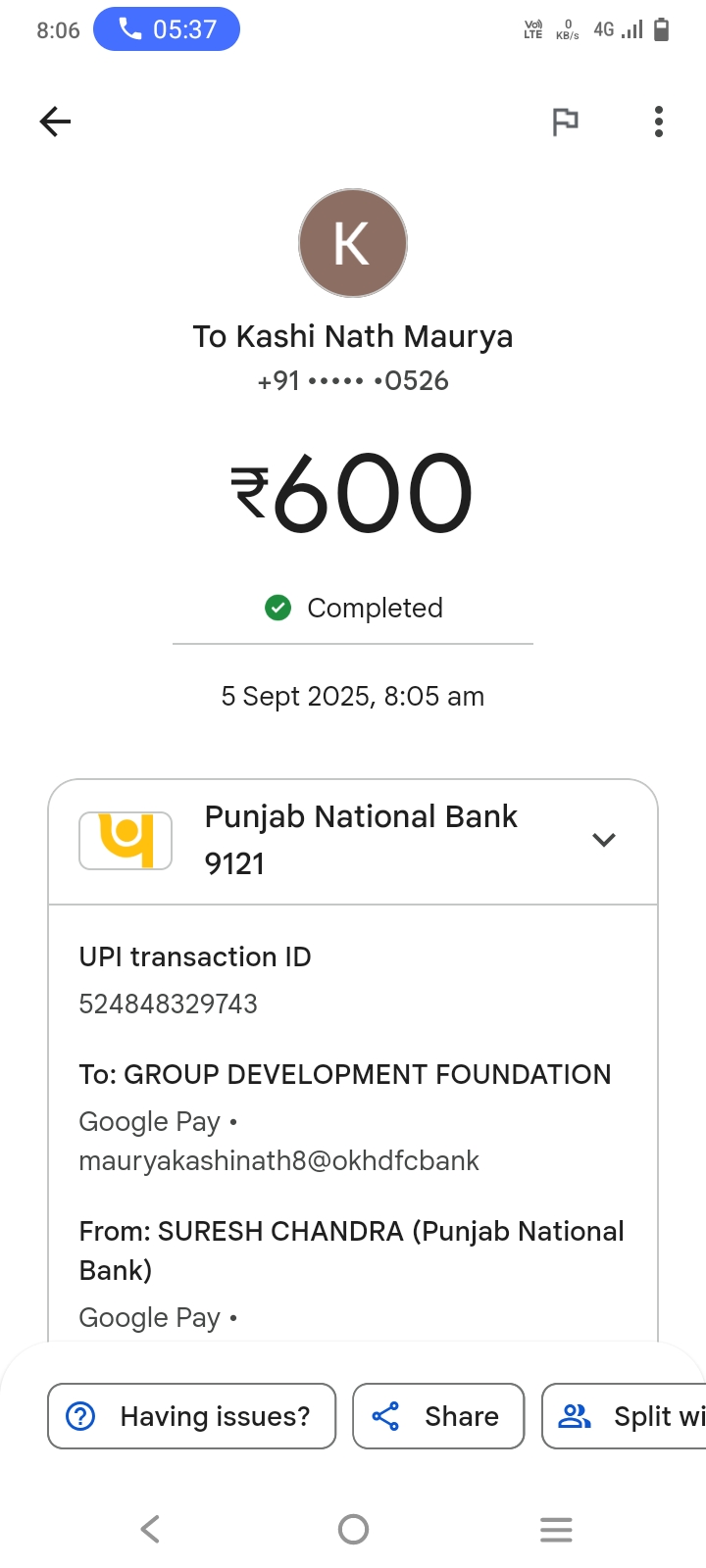Image resolution: width=706 pixels, height=1568 pixels.
Task: Tap the Punjab National Bank logo
Action: 126,840
